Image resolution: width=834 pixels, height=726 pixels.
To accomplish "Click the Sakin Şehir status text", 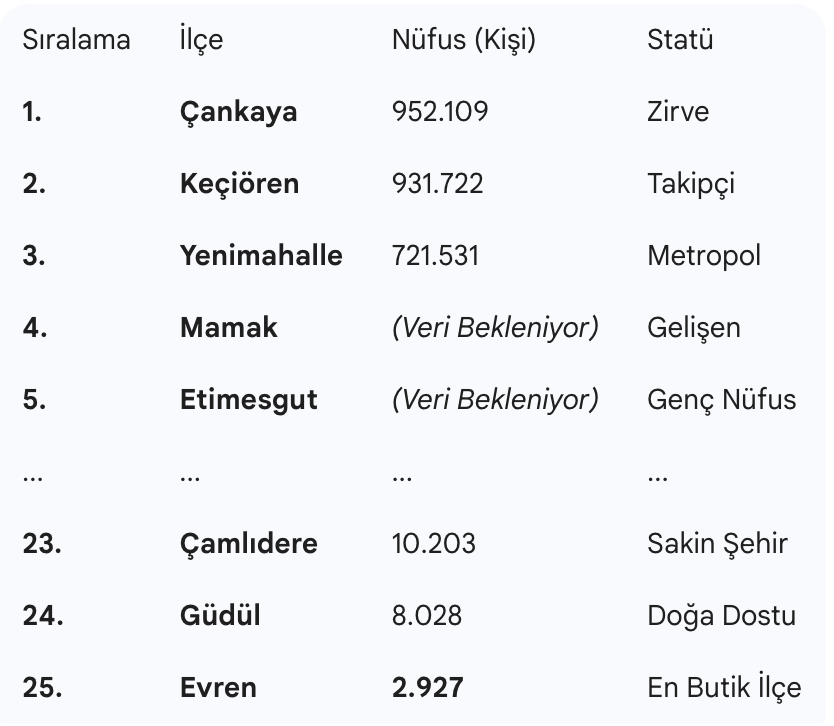I will (717, 544).
